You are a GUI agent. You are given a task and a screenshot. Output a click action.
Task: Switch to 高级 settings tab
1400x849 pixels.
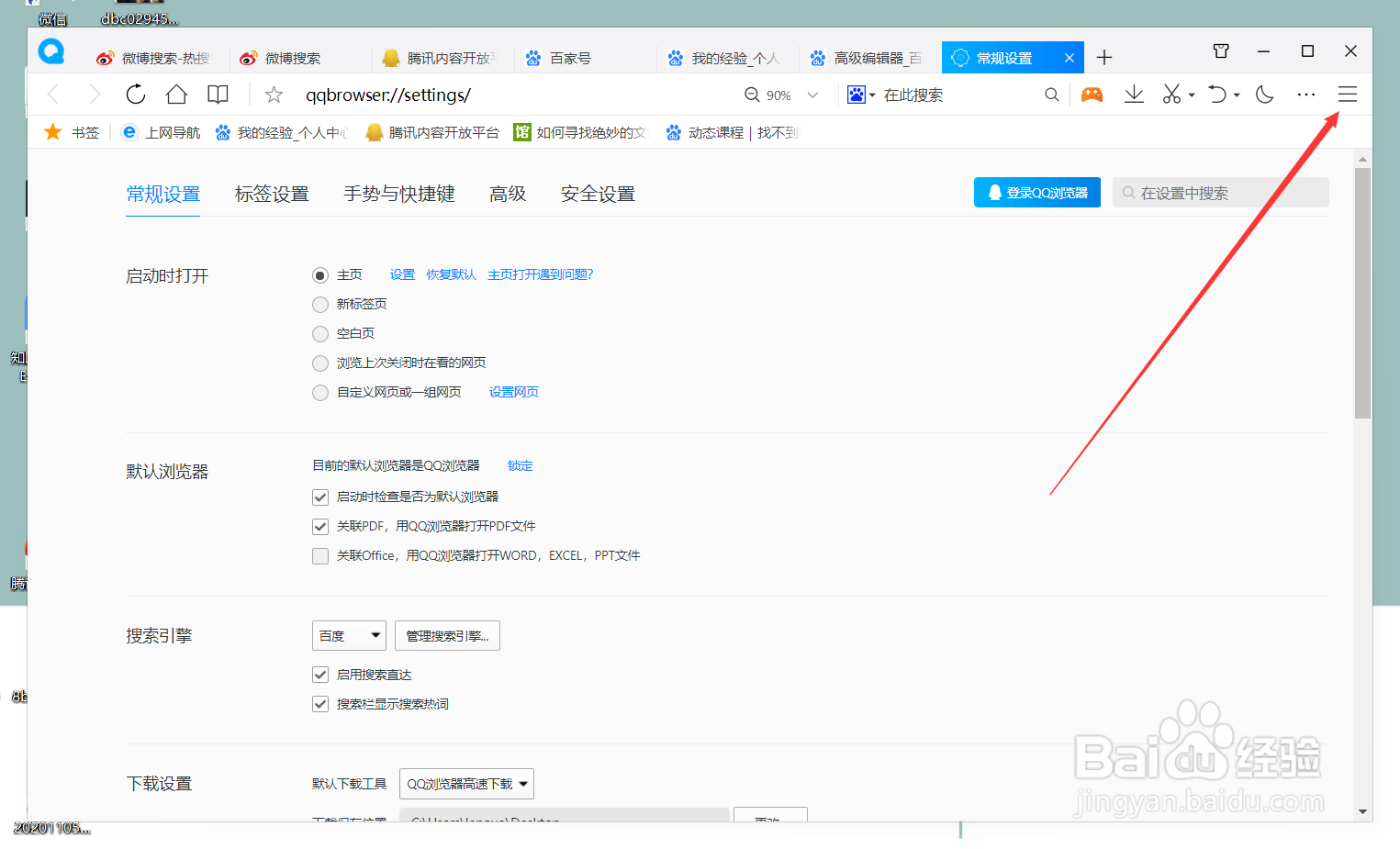(x=508, y=194)
